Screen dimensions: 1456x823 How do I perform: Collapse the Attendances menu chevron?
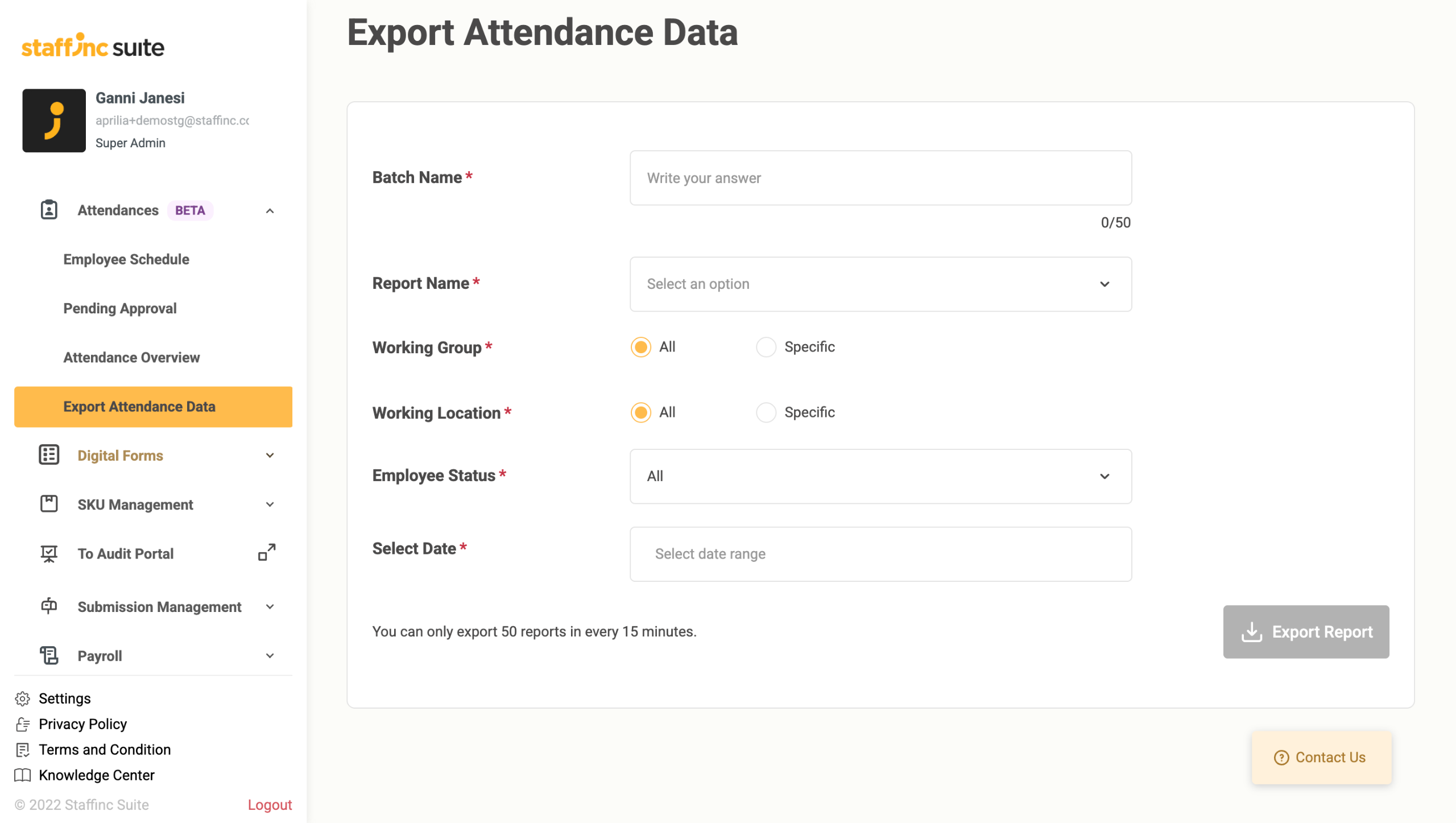(x=270, y=211)
